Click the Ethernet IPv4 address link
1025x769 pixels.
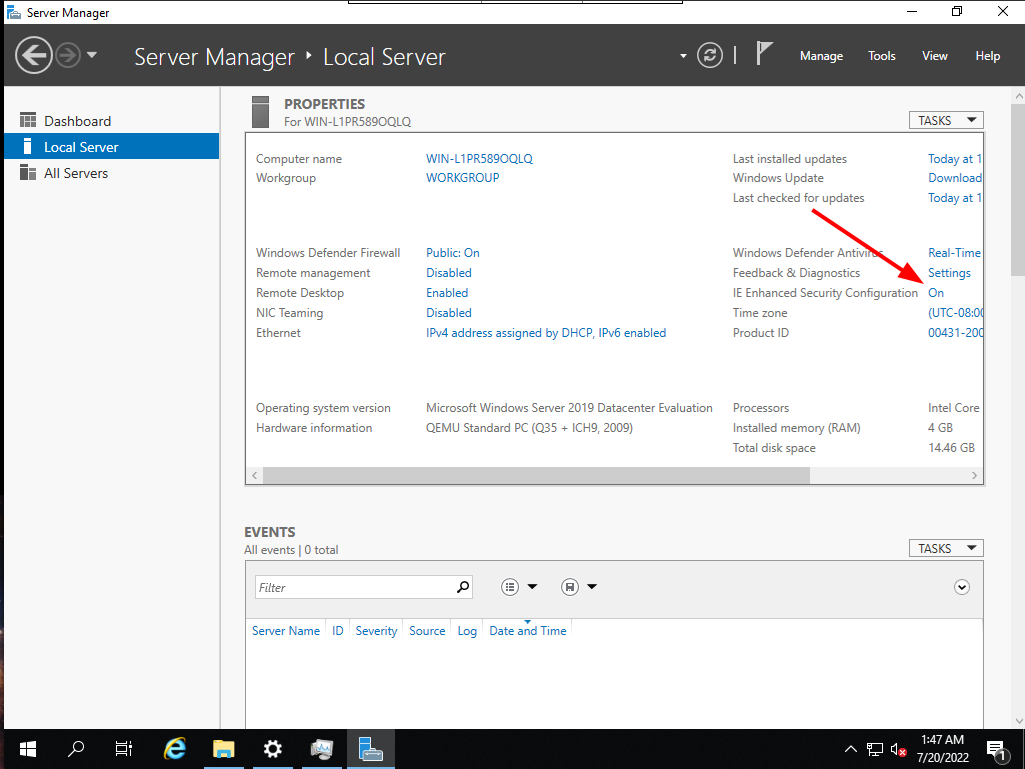tap(546, 333)
